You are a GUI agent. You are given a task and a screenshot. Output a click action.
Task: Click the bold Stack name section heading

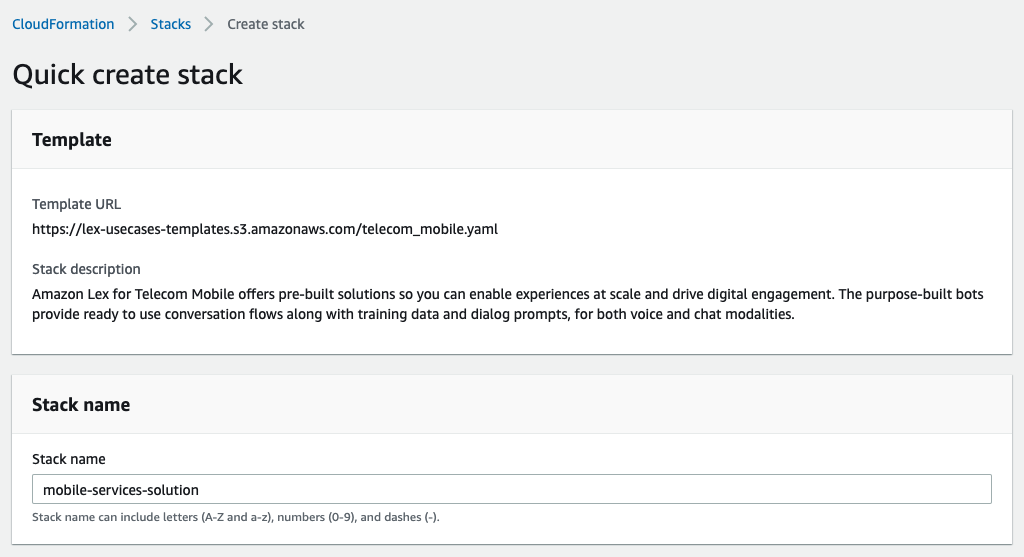click(x=81, y=405)
